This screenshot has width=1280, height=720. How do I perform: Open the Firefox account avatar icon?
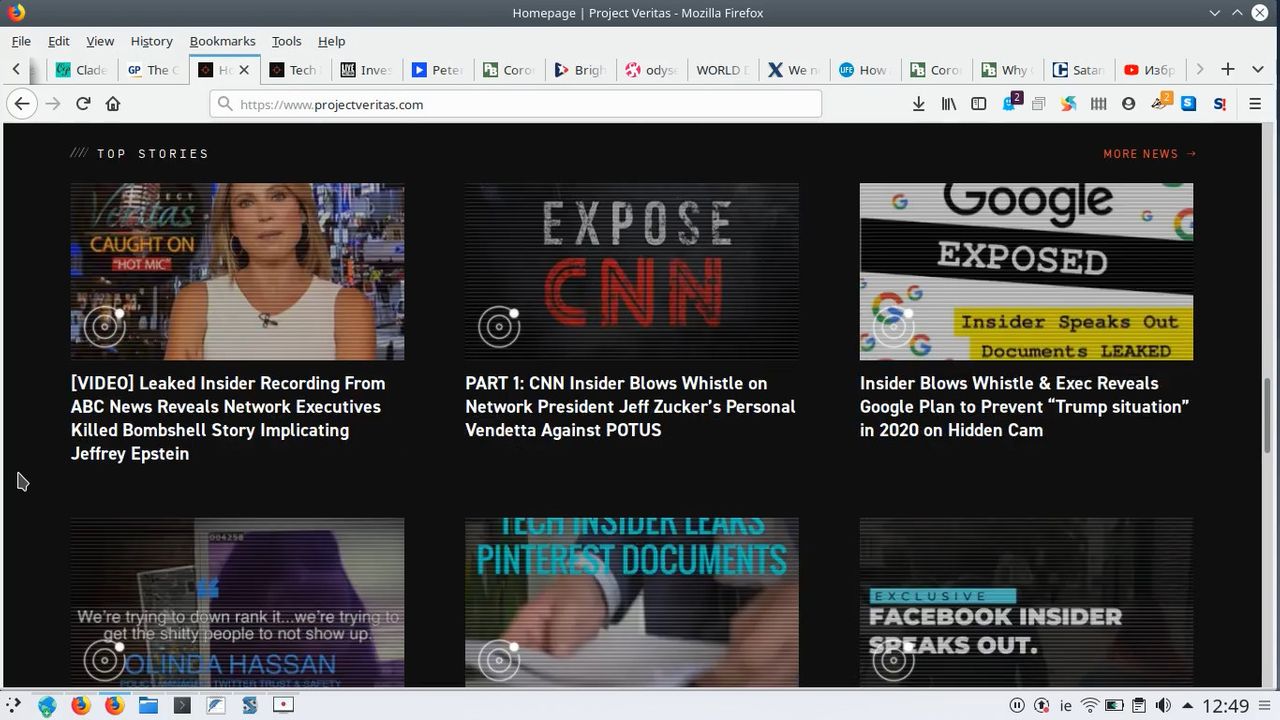click(x=1129, y=104)
